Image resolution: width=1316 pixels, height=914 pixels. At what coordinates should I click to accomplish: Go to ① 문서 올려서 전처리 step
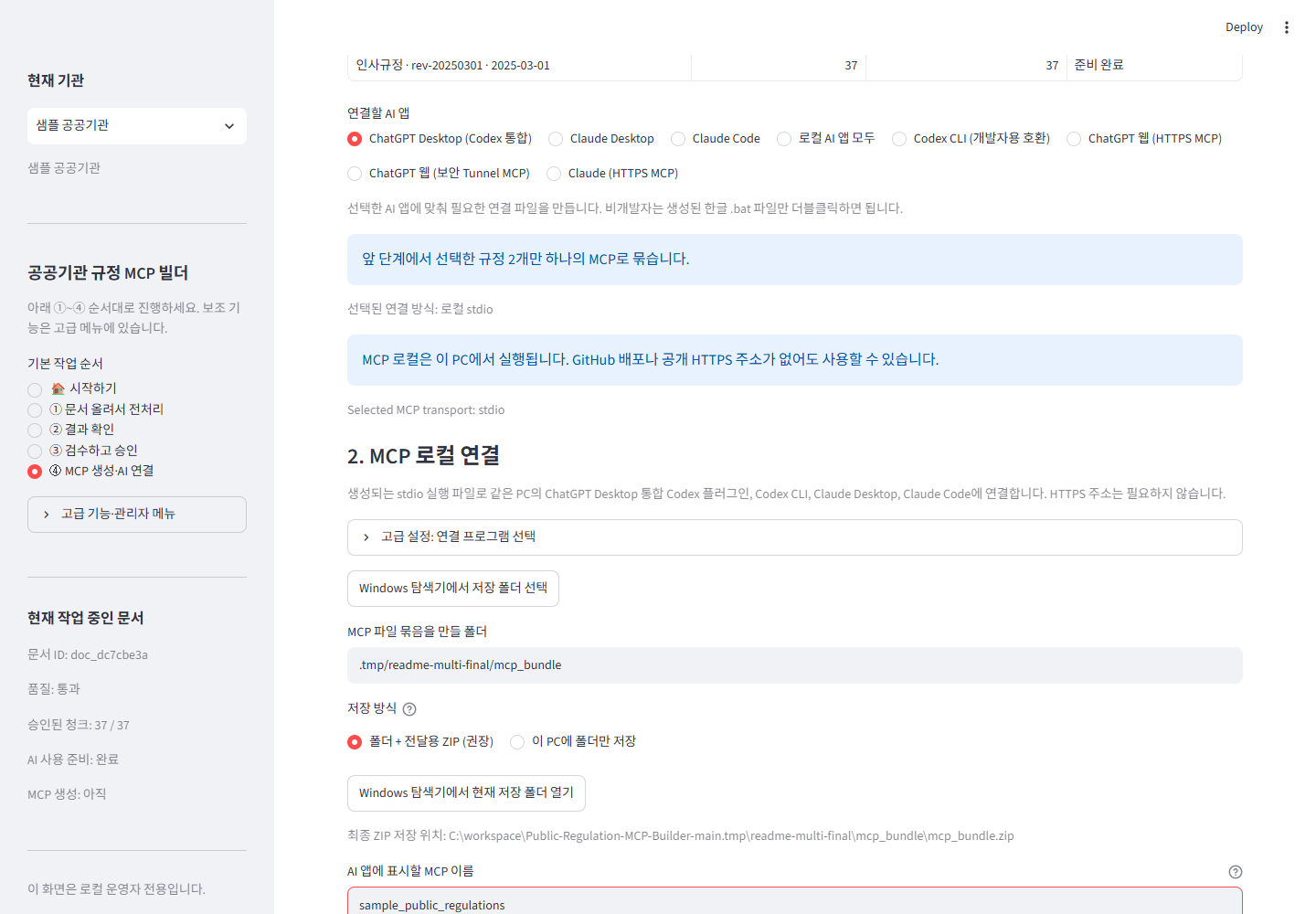(x=96, y=409)
